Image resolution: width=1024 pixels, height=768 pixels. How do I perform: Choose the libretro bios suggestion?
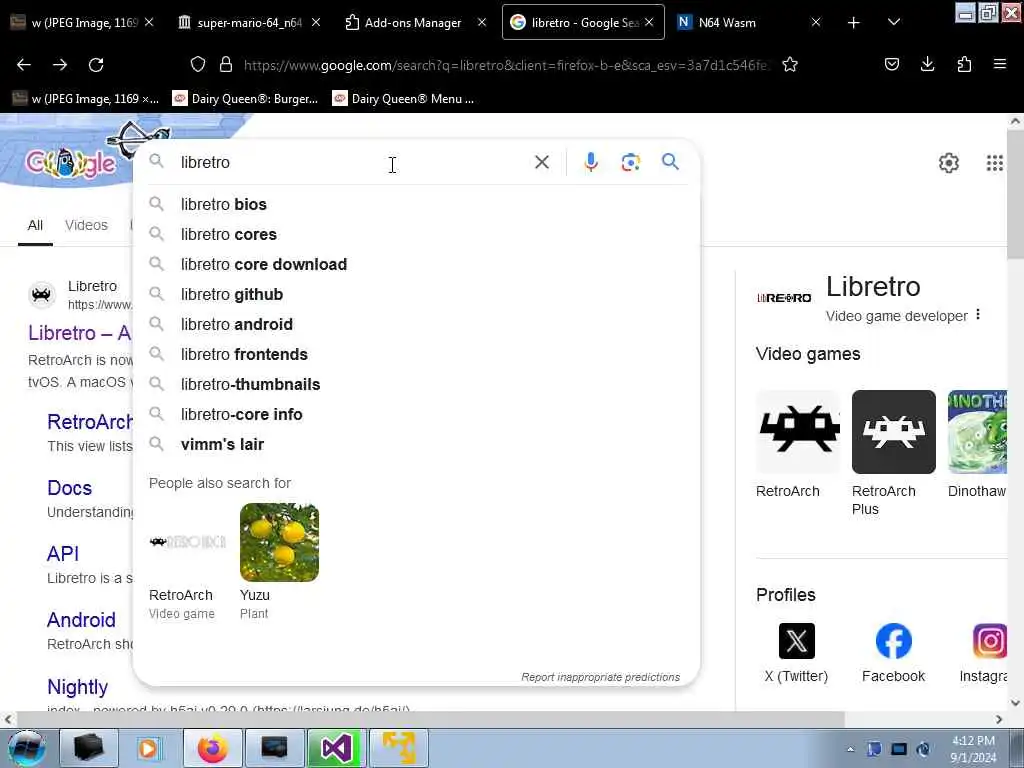point(417,204)
